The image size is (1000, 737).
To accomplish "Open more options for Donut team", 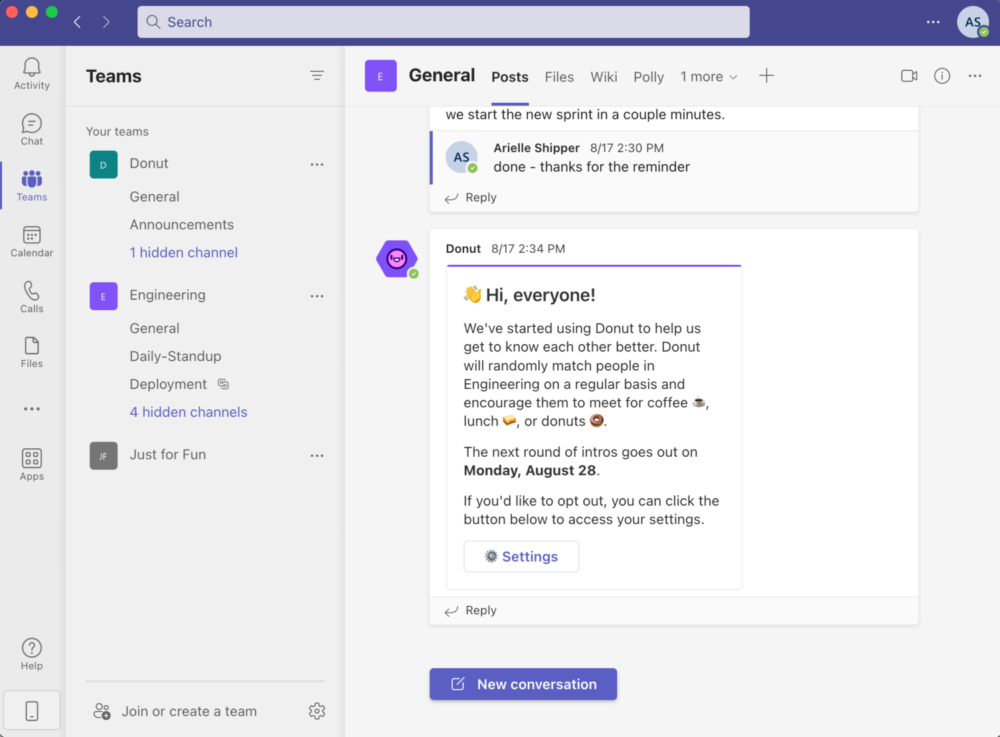I will point(317,164).
